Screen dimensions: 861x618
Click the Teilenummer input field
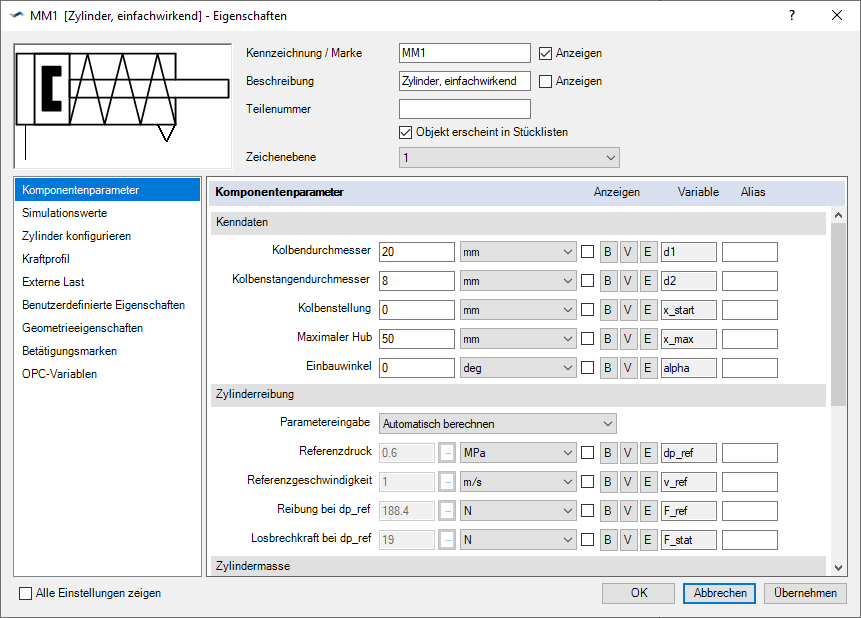[464, 108]
